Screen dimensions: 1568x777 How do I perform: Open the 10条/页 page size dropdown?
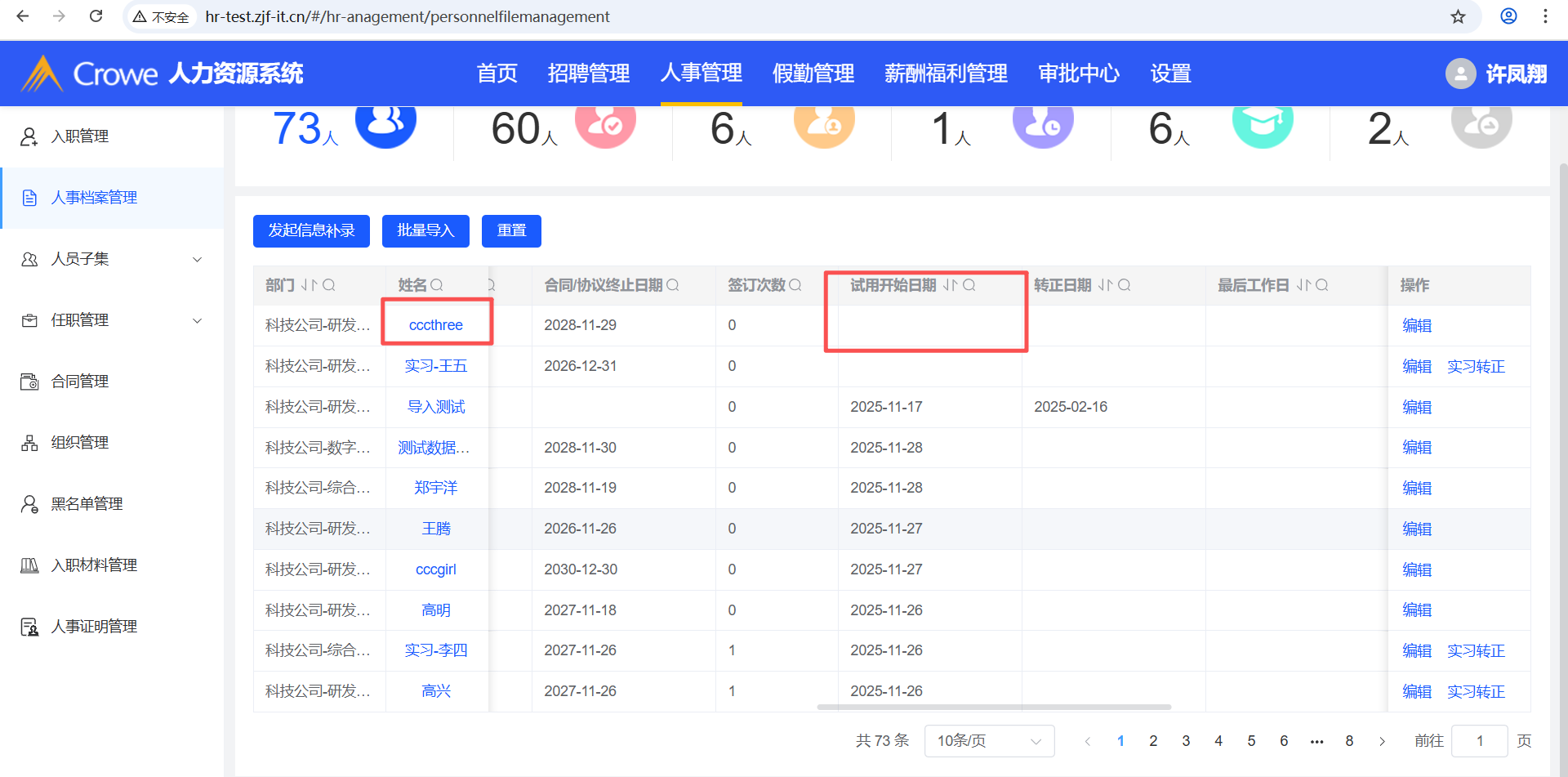tap(989, 741)
